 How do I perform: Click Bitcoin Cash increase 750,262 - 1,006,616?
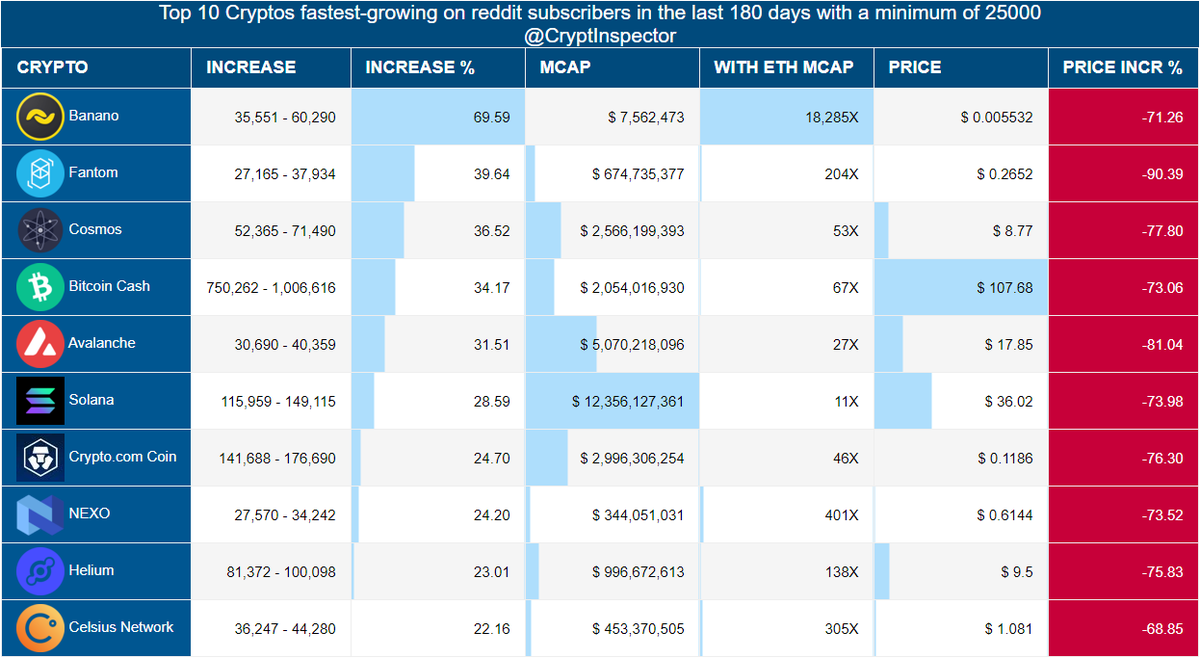tap(271, 288)
